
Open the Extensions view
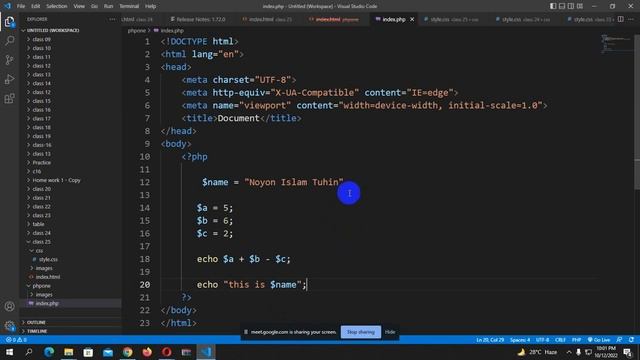coord(9,98)
